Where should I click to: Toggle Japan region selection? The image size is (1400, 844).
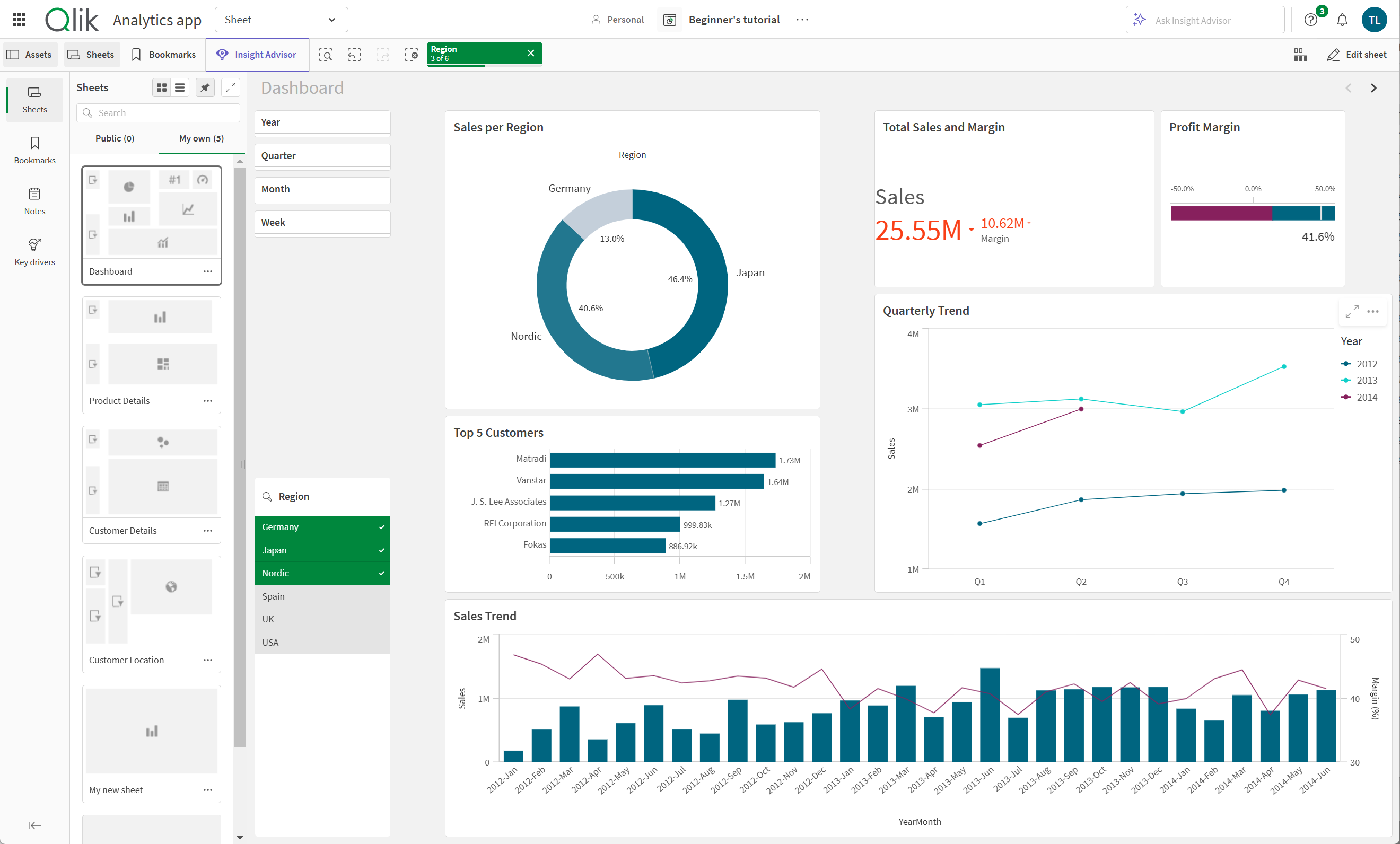tap(322, 549)
